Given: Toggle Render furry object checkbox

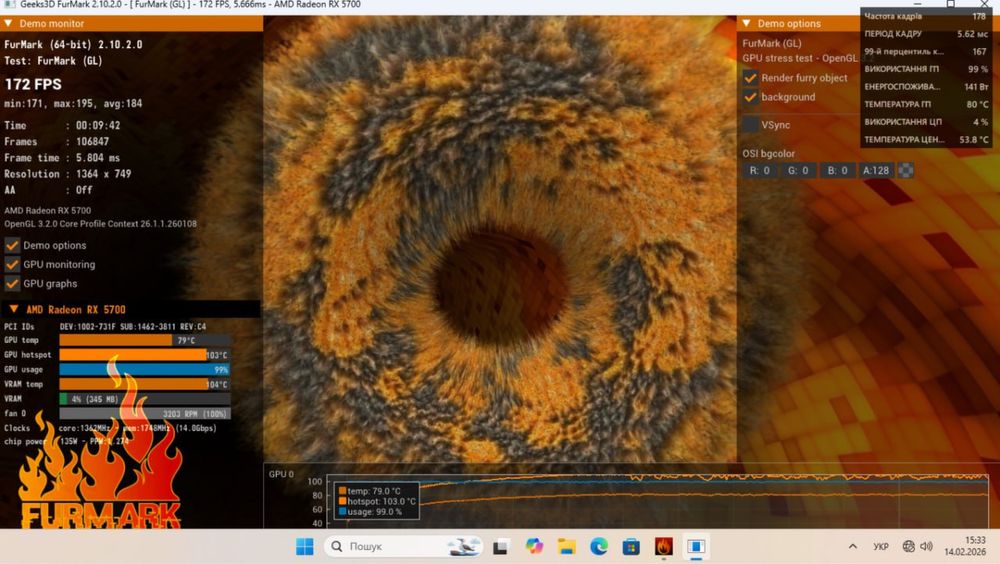Looking at the screenshot, I should (x=751, y=78).
